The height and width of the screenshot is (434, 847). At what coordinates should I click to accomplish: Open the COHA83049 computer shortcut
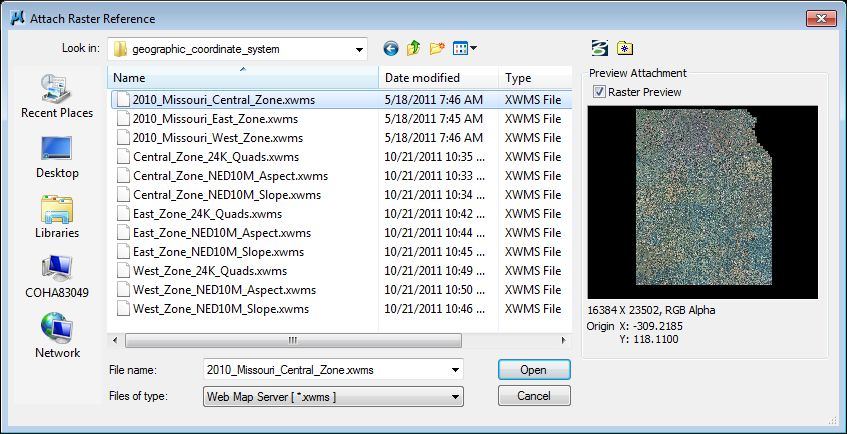(x=57, y=277)
